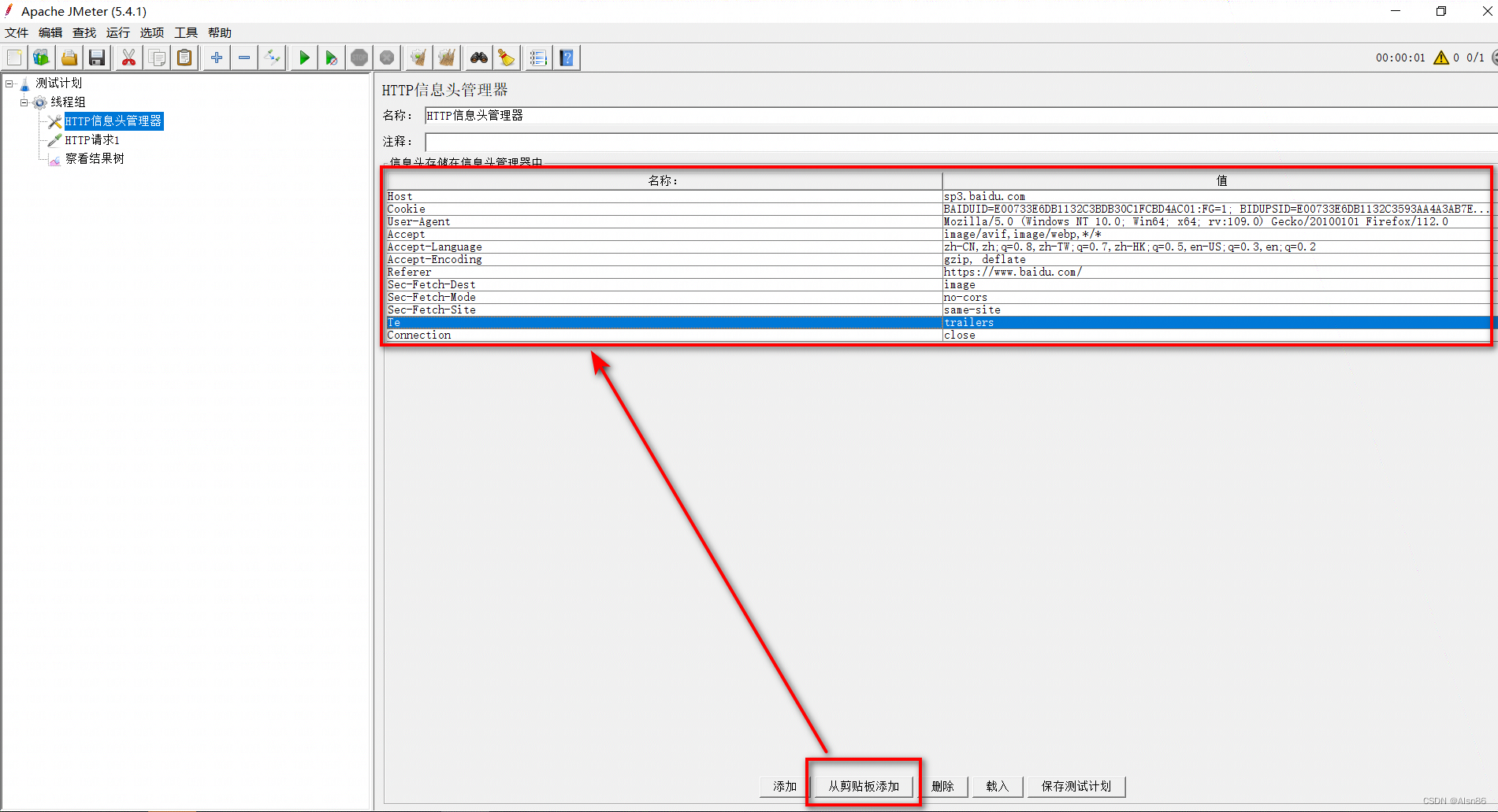Screen dimensions: 1498x812
Task: Start the test with green play icon
Action: (303, 57)
